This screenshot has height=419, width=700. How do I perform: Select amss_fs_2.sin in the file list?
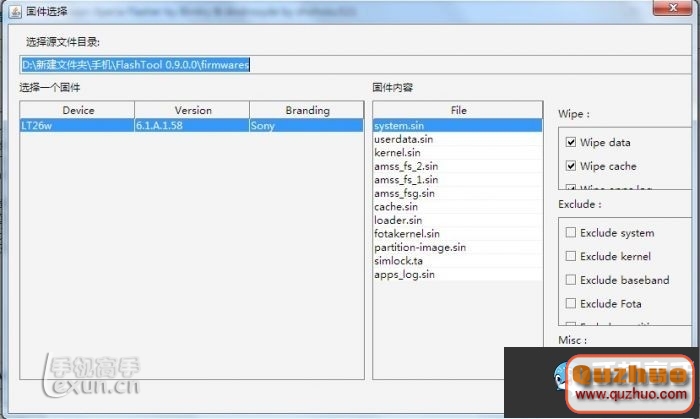click(x=458, y=166)
